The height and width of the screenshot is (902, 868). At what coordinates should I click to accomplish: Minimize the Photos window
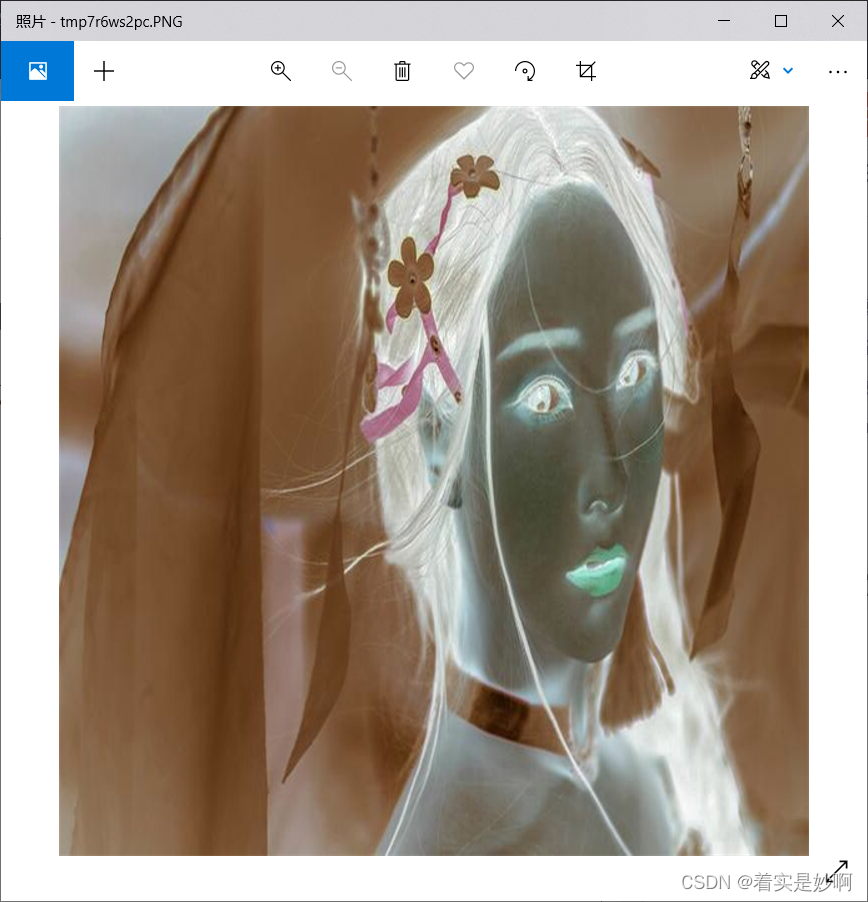(724, 20)
